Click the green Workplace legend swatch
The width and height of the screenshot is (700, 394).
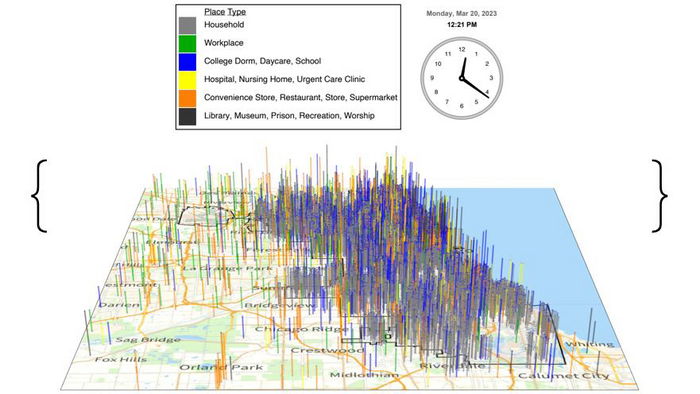(x=187, y=44)
